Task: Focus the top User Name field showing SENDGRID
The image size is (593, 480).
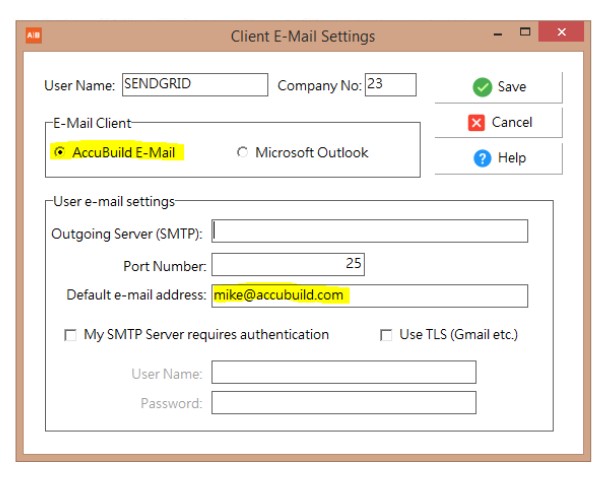Action: pyautogui.click(x=195, y=85)
